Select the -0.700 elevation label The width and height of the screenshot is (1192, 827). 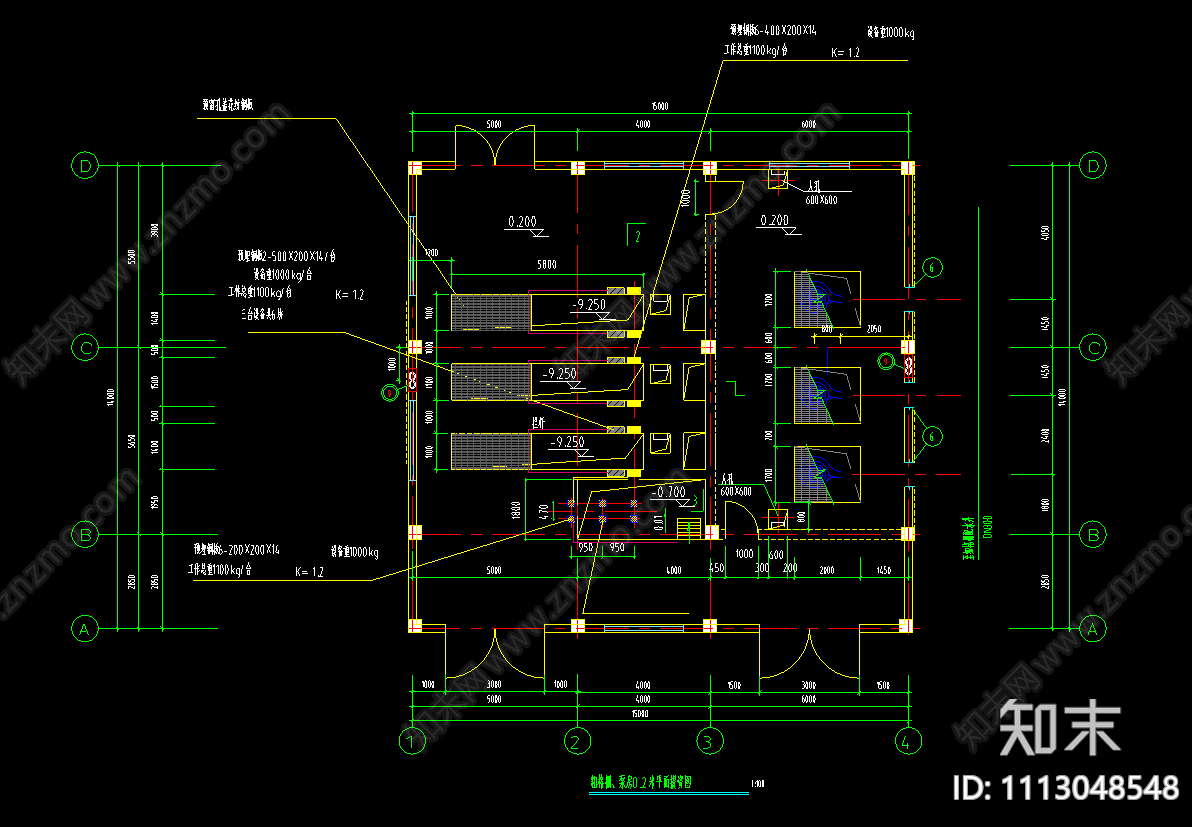pos(668,492)
